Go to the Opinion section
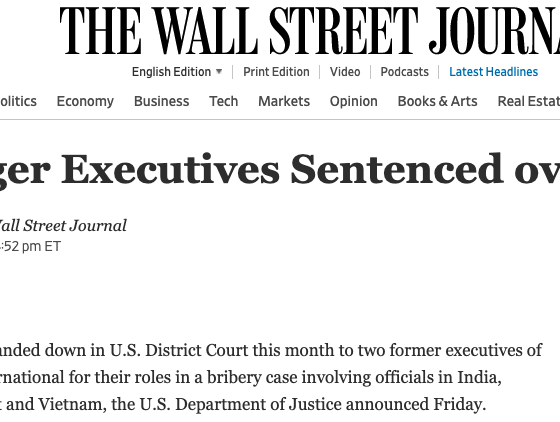Viewport: 560px width, 422px height. click(x=353, y=101)
